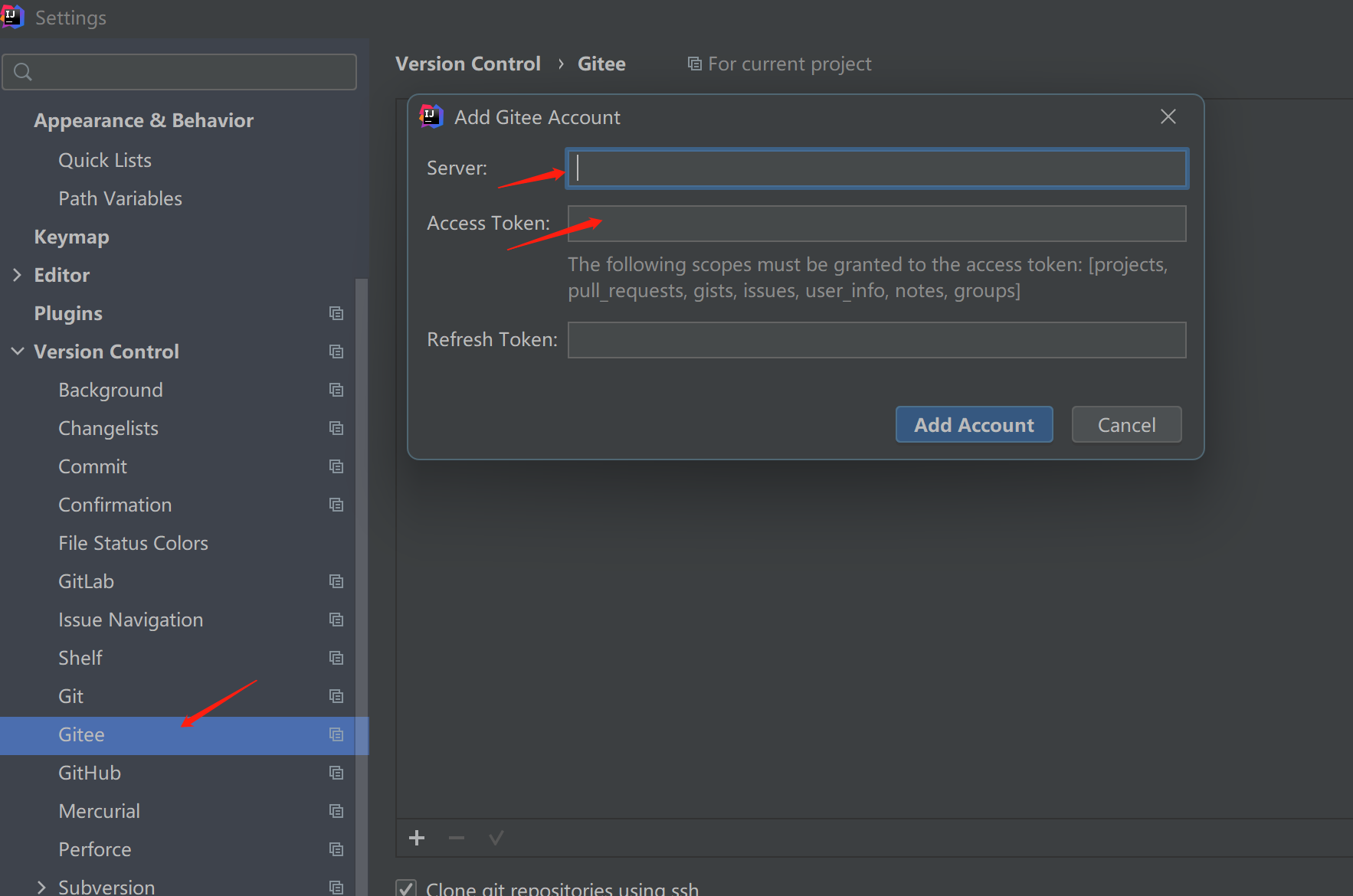Click the add account plus icon
The width and height of the screenshot is (1353, 896).
[417, 838]
